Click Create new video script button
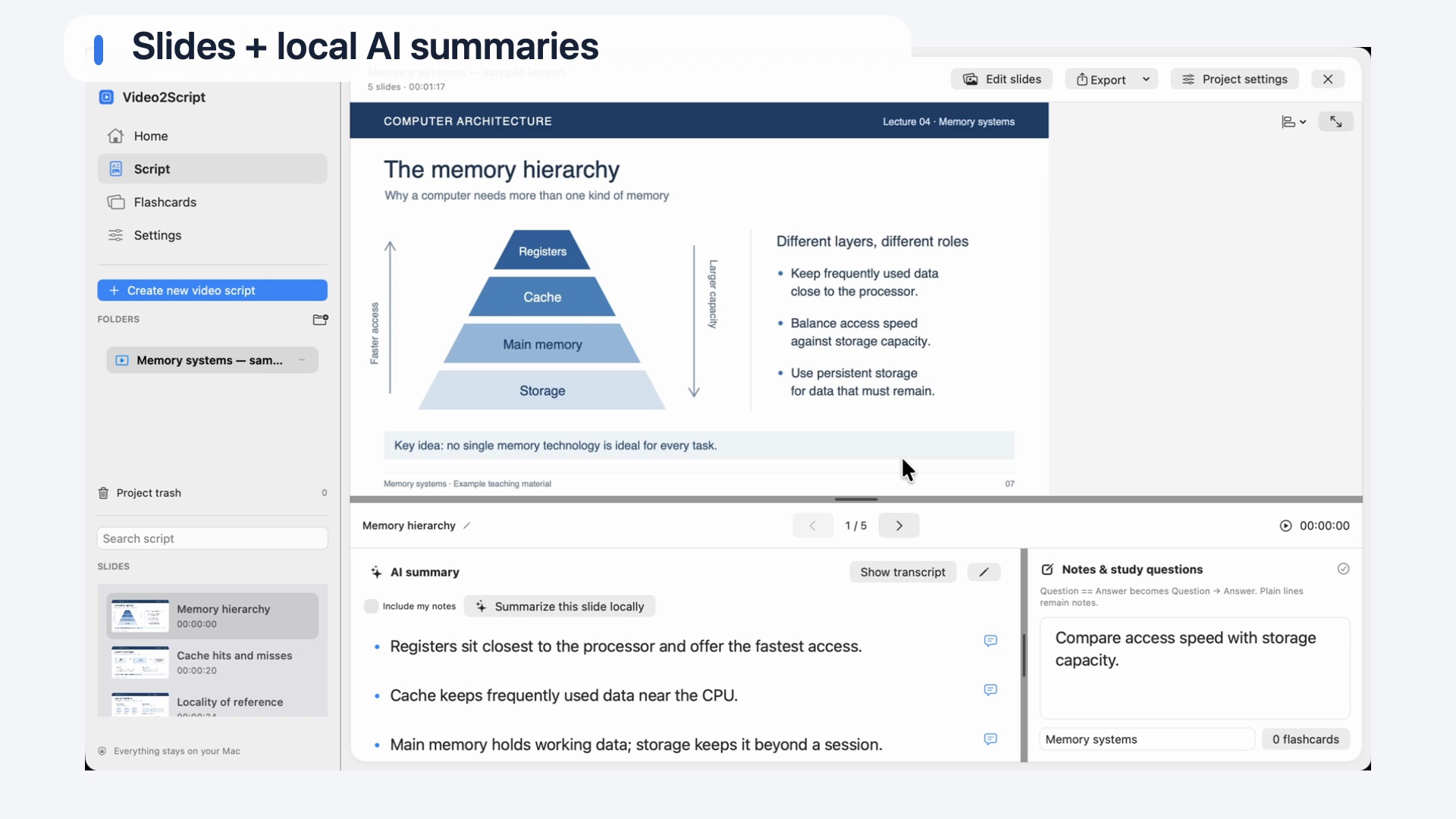Screen dimensions: 1456x819 pyautogui.click(x=212, y=290)
